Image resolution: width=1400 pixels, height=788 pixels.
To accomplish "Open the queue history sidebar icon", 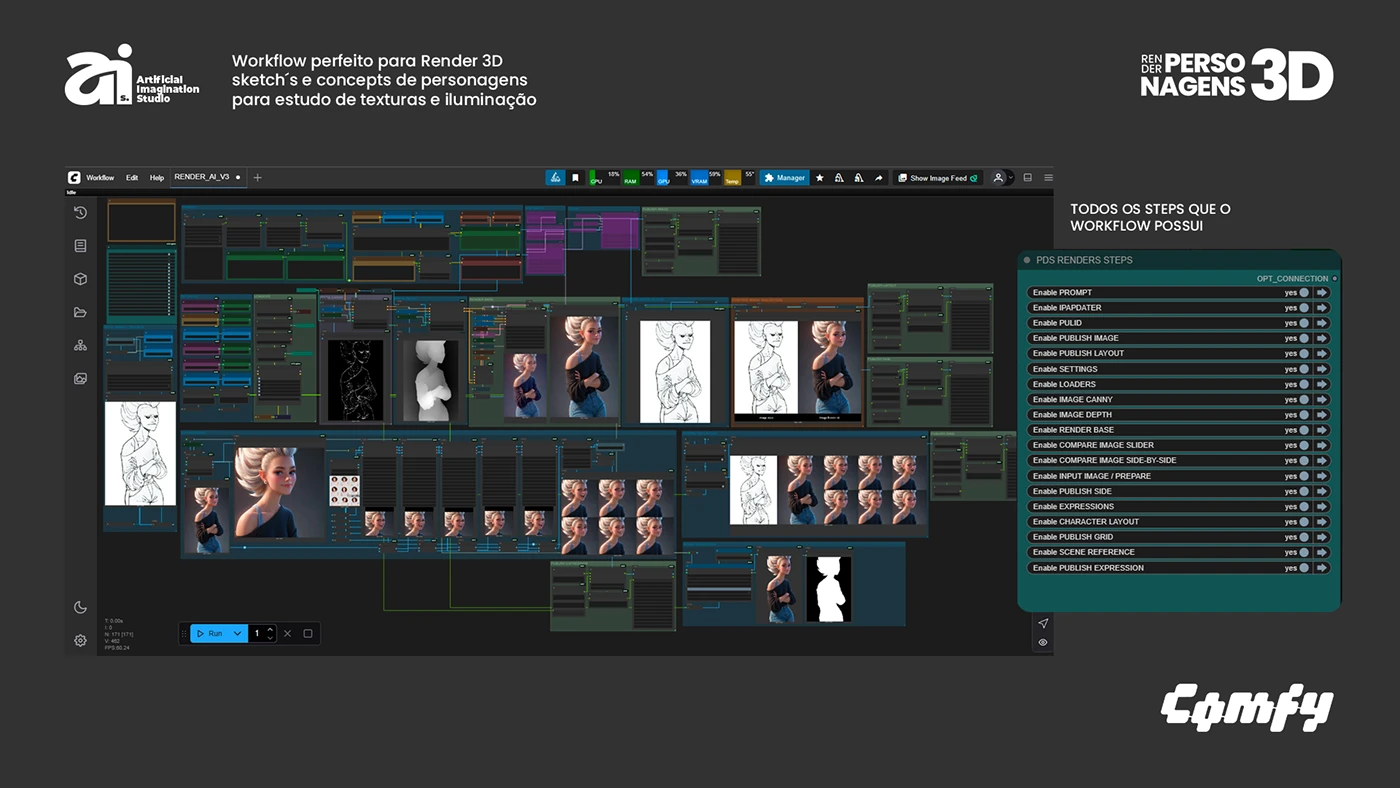I will point(80,213).
